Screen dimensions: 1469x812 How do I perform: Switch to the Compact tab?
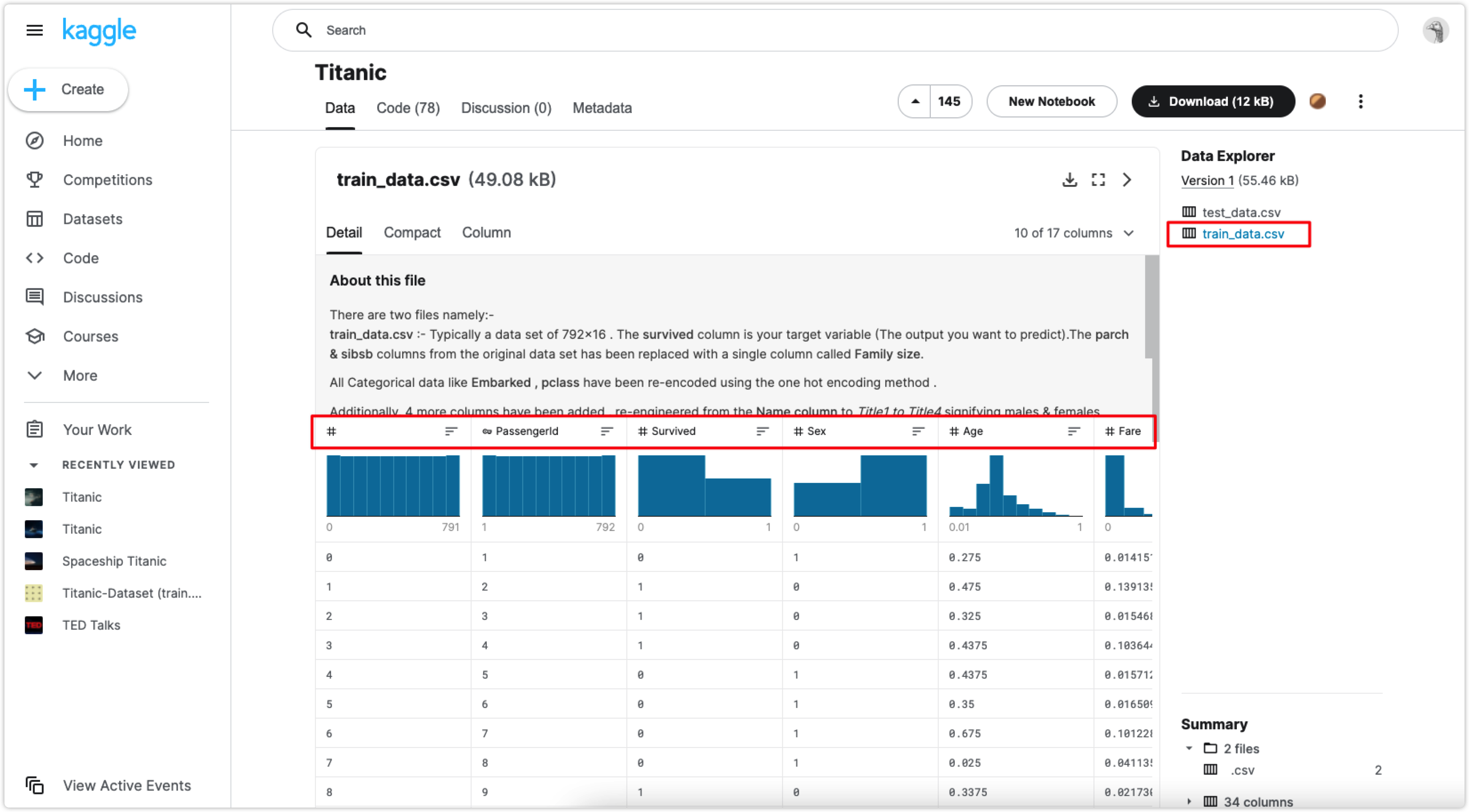coord(412,233)
